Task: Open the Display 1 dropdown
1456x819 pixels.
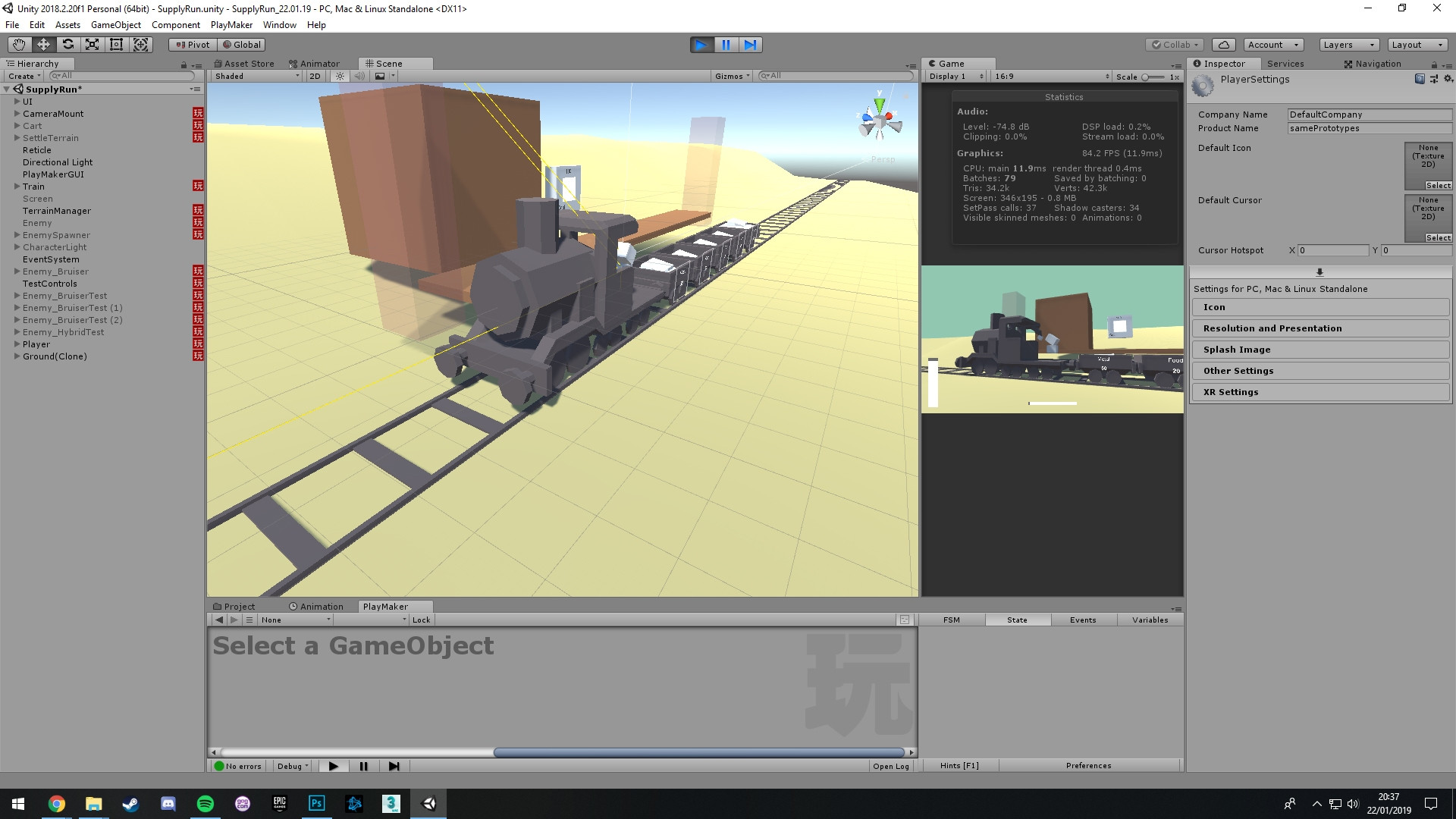Action: [x=955, y=77]
